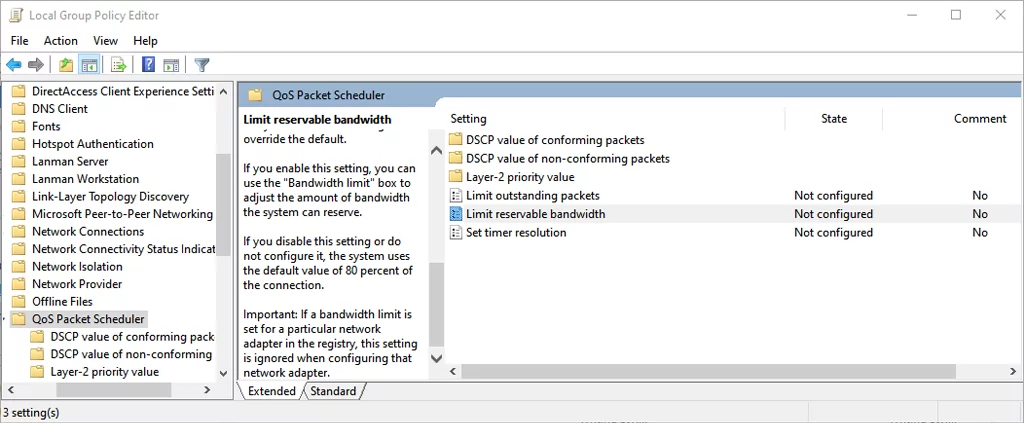Open the File menu

(20, 40)
